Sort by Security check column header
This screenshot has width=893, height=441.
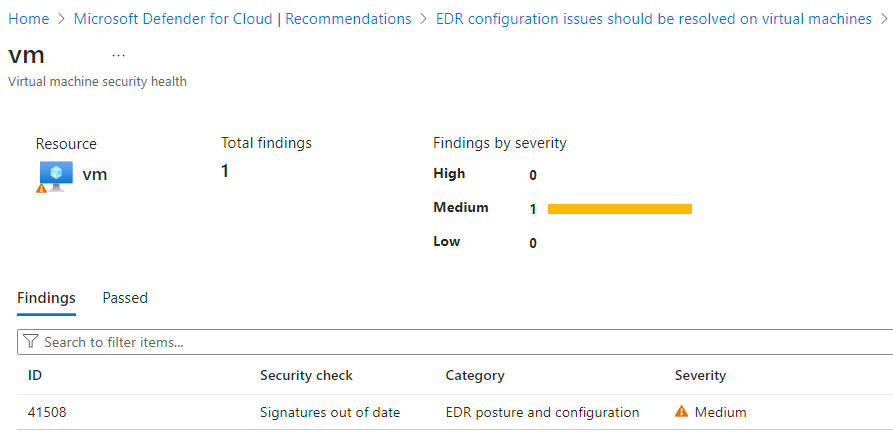[x=306, y=375]
